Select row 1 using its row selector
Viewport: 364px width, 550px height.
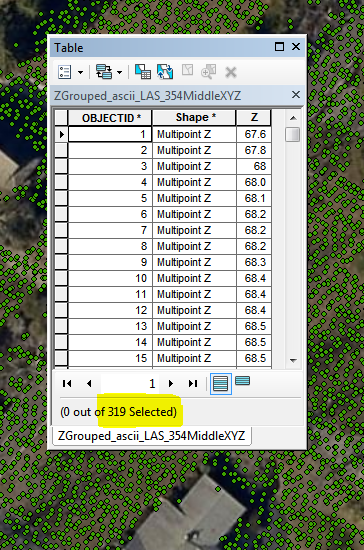click(x=61, y=134)
